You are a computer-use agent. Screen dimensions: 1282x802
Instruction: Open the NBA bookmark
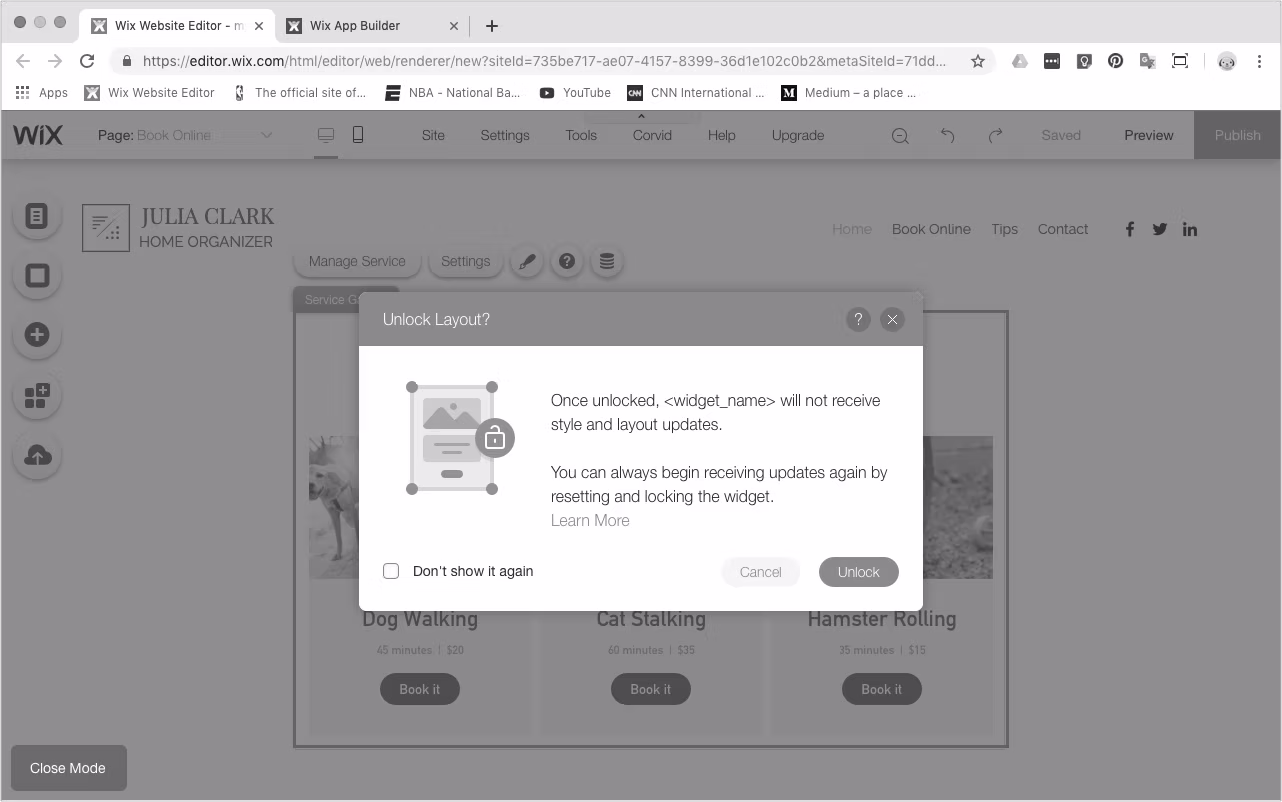click(453, 93)
